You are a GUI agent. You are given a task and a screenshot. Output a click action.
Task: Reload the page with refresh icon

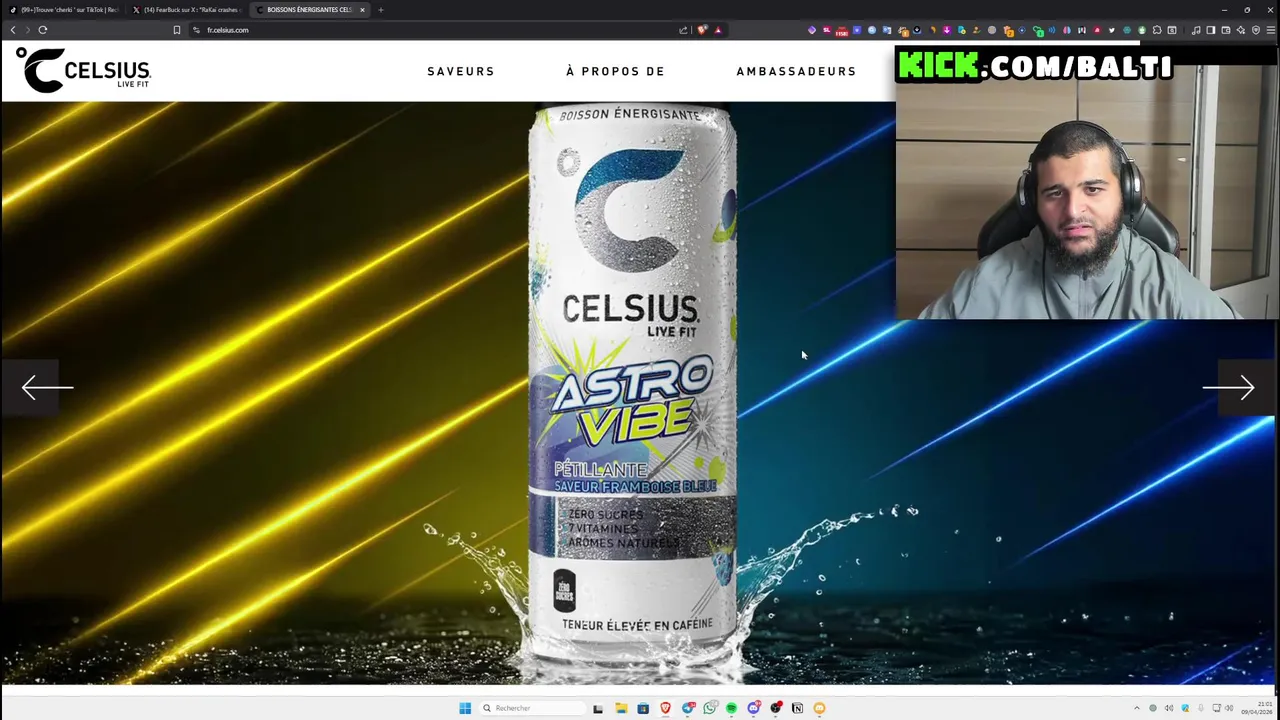click(x=43, y=30)
